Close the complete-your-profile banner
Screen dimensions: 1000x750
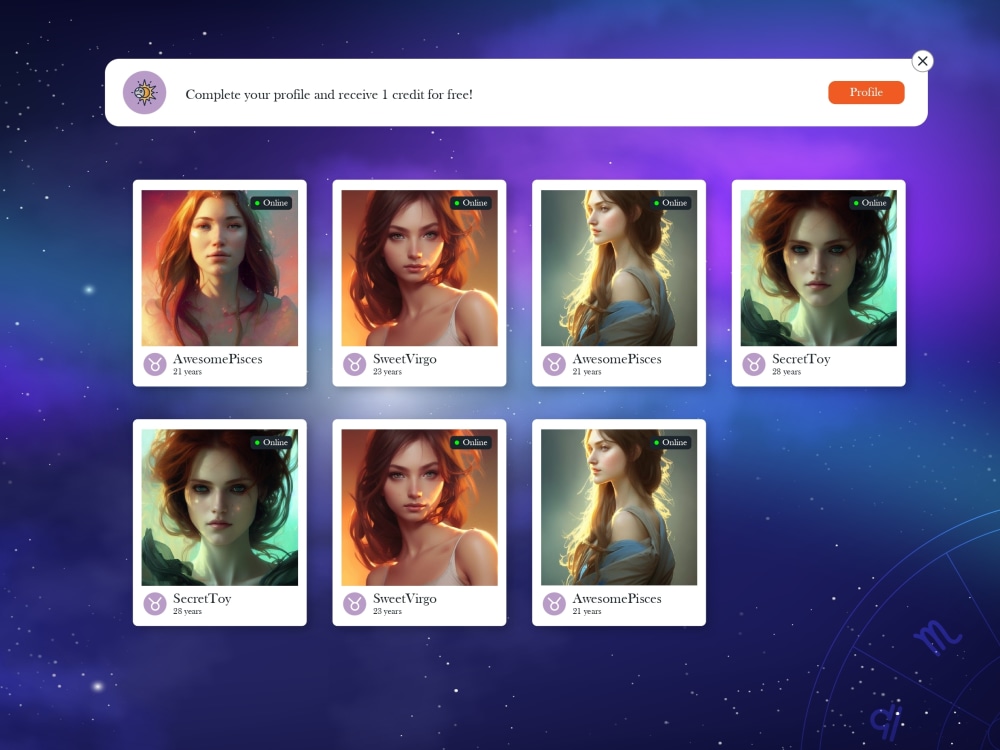(922, 61)
